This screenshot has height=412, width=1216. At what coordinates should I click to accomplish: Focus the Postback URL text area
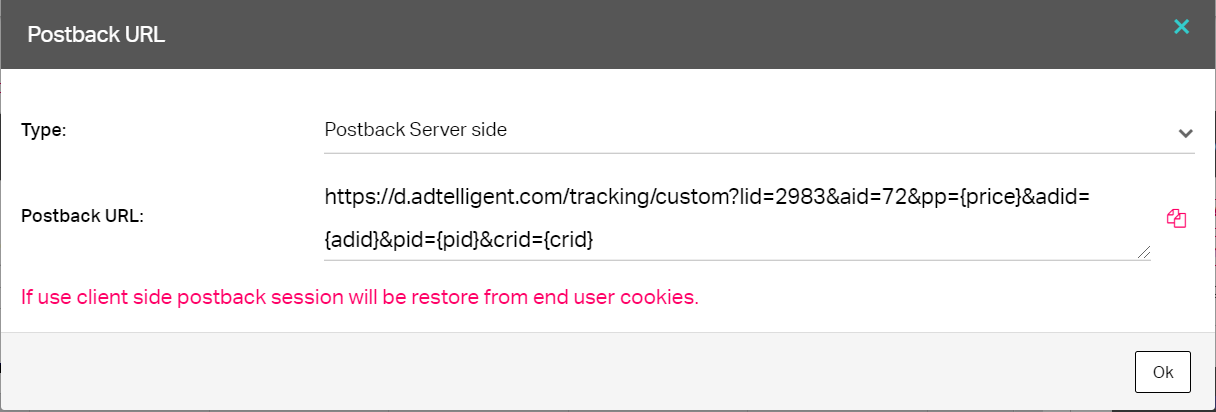pyautogui.click(x=737, y=218)
